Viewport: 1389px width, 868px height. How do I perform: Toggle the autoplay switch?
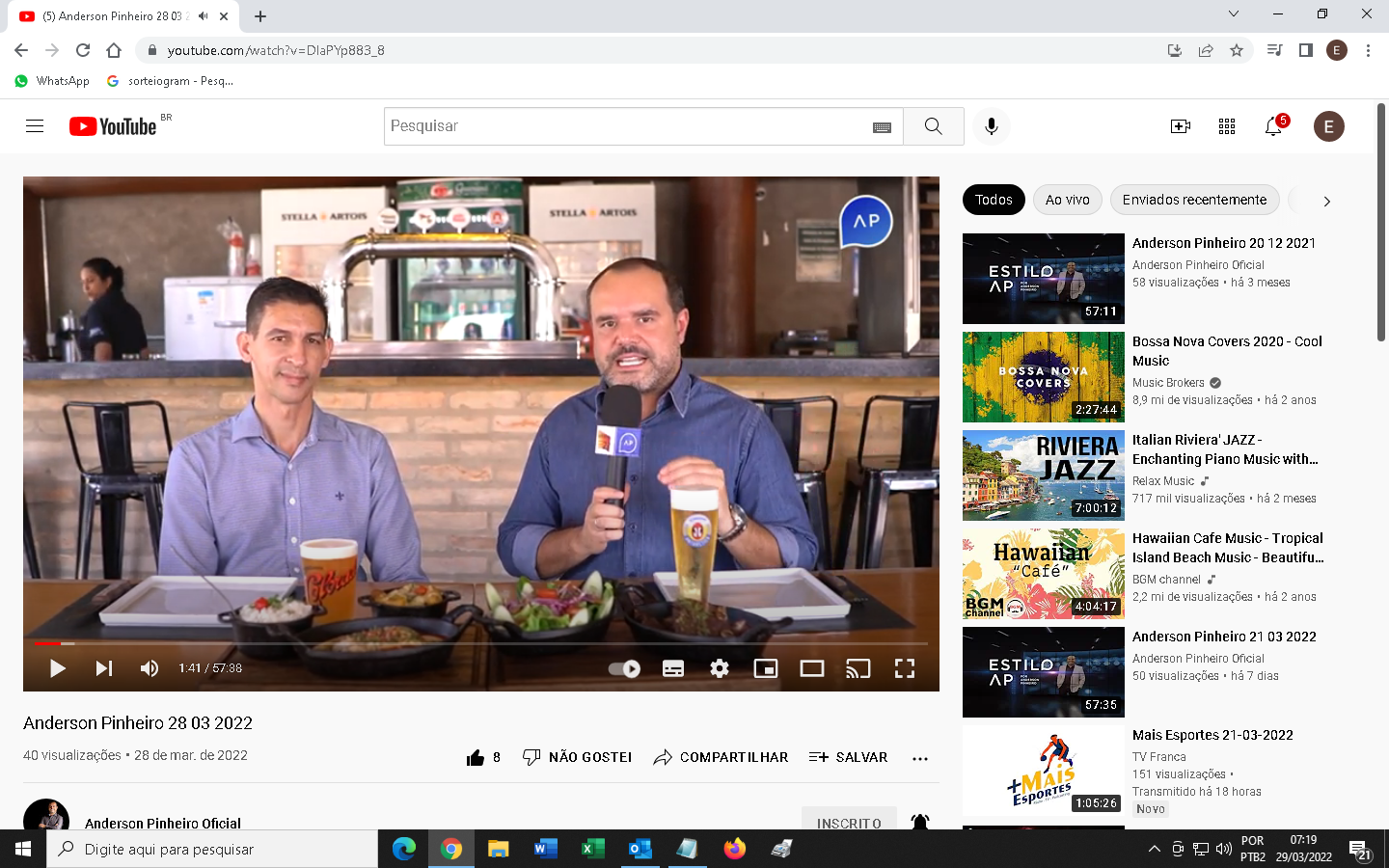point(625,668)
